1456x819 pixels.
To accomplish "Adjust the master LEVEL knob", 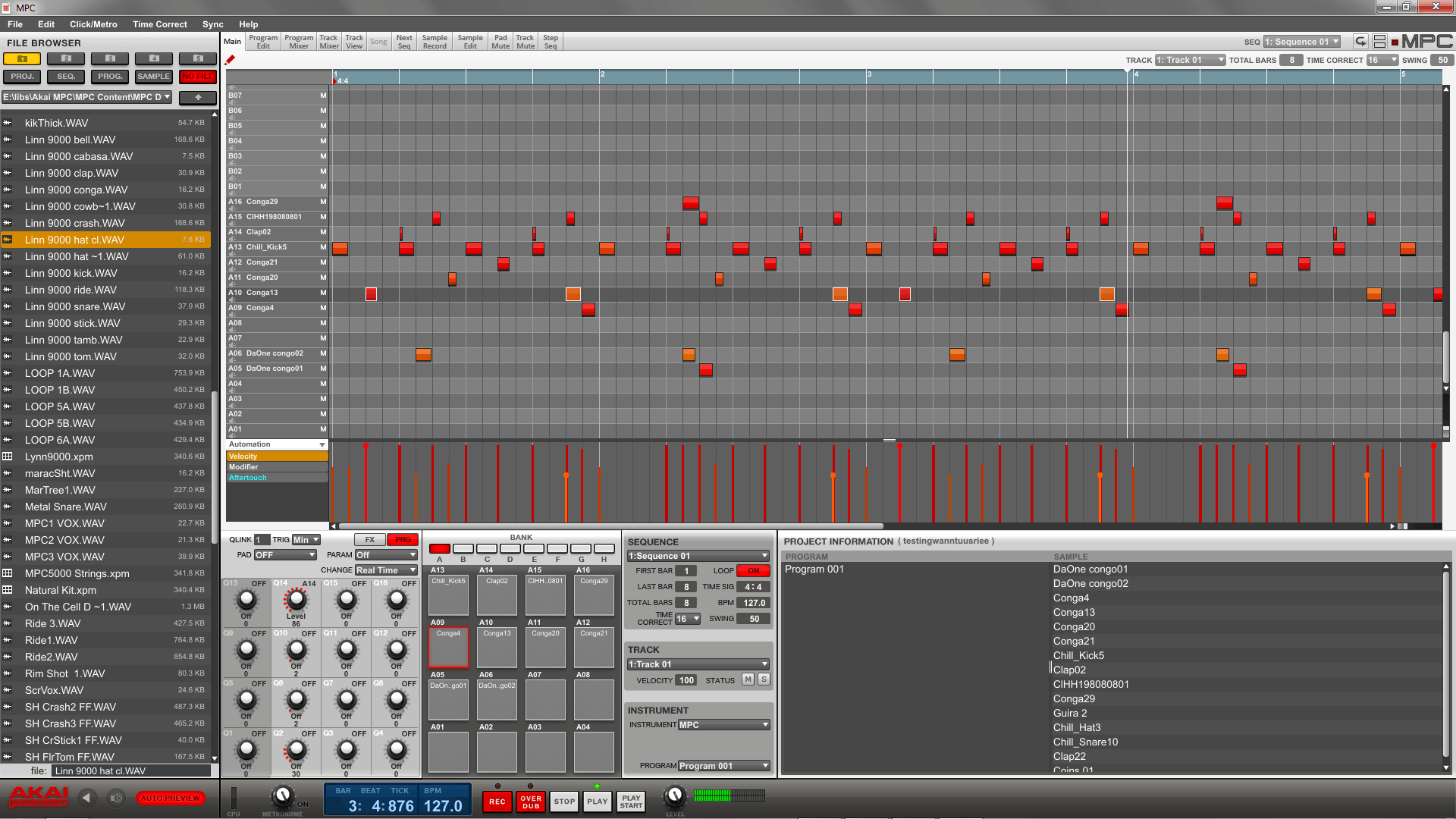I will [x=674, y=795].
